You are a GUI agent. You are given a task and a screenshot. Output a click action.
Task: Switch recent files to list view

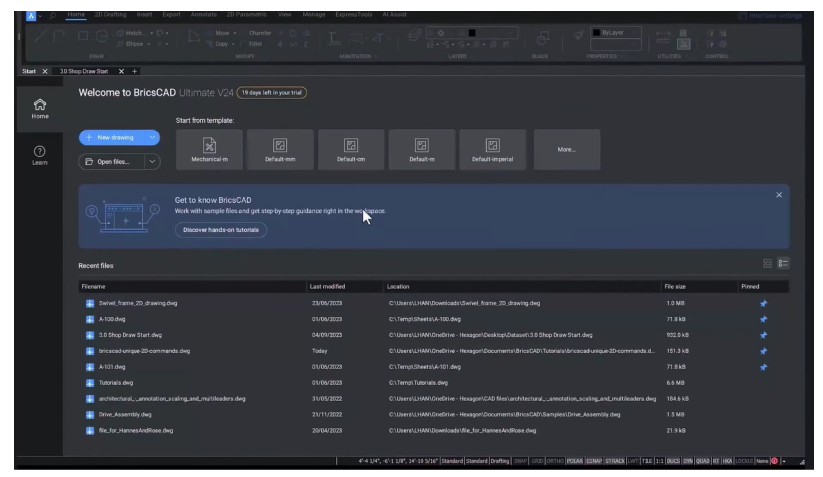(783, 263)
